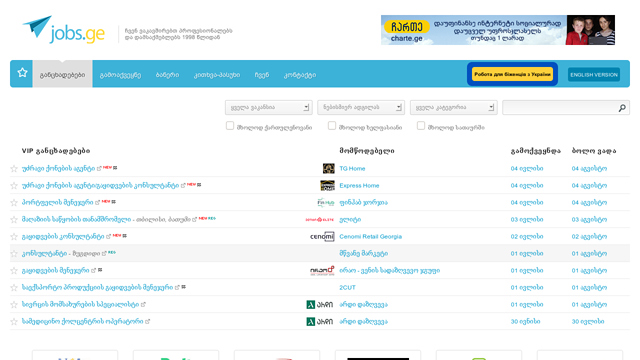Open the Express Home company link

pyautogui.click(x=359, y=185)
